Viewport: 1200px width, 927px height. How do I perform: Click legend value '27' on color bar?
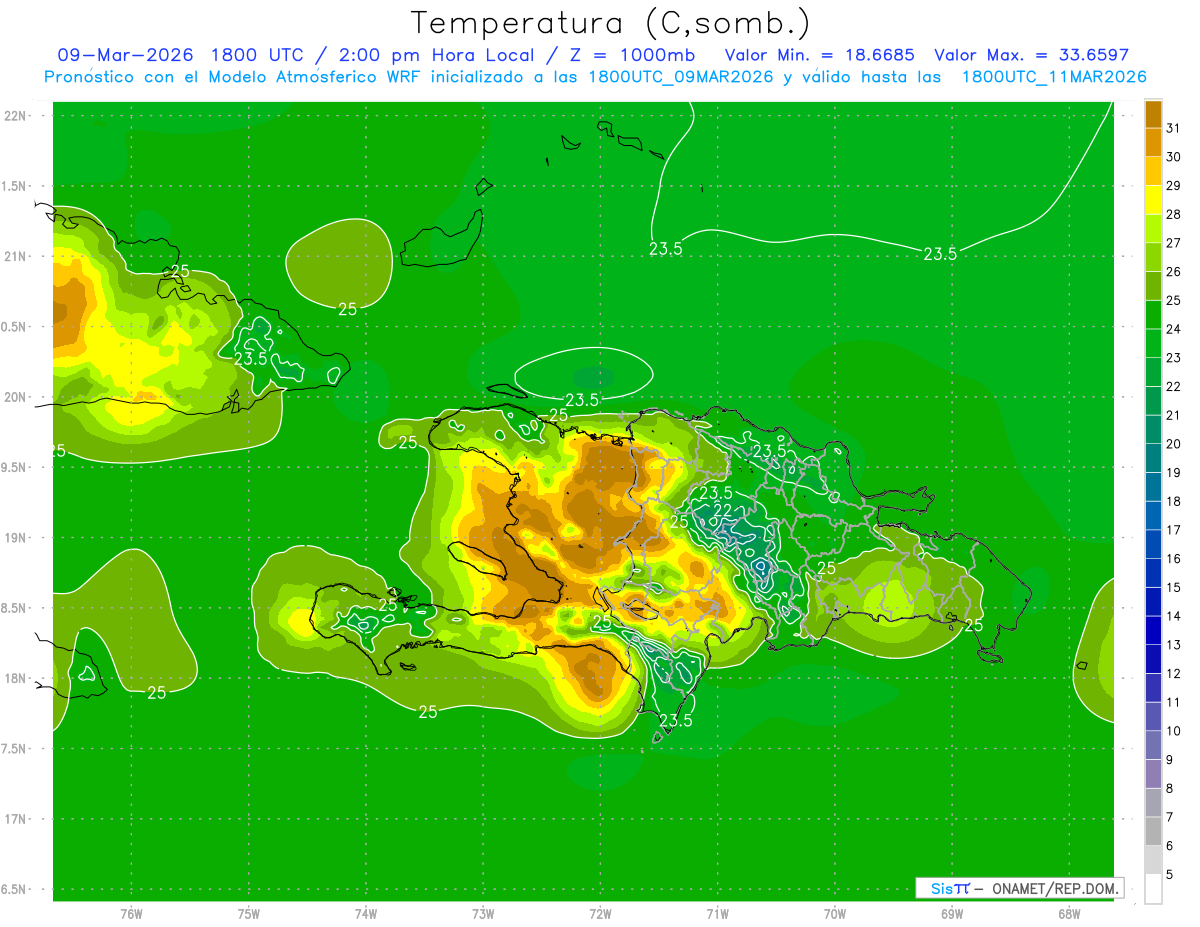tap(1173, 243)
